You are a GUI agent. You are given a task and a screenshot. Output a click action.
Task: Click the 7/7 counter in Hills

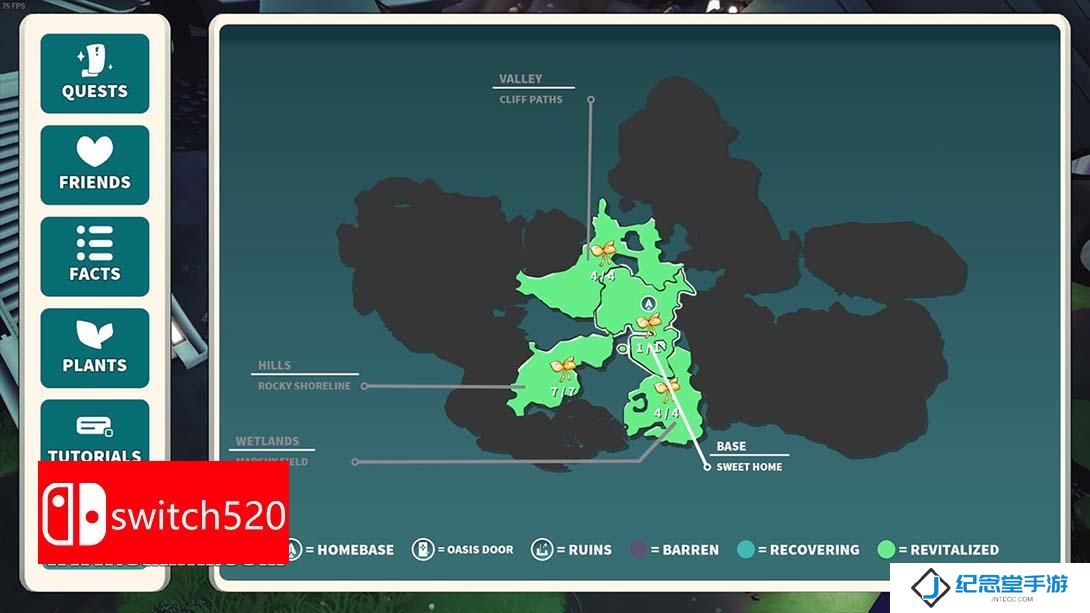click(564, 392)
